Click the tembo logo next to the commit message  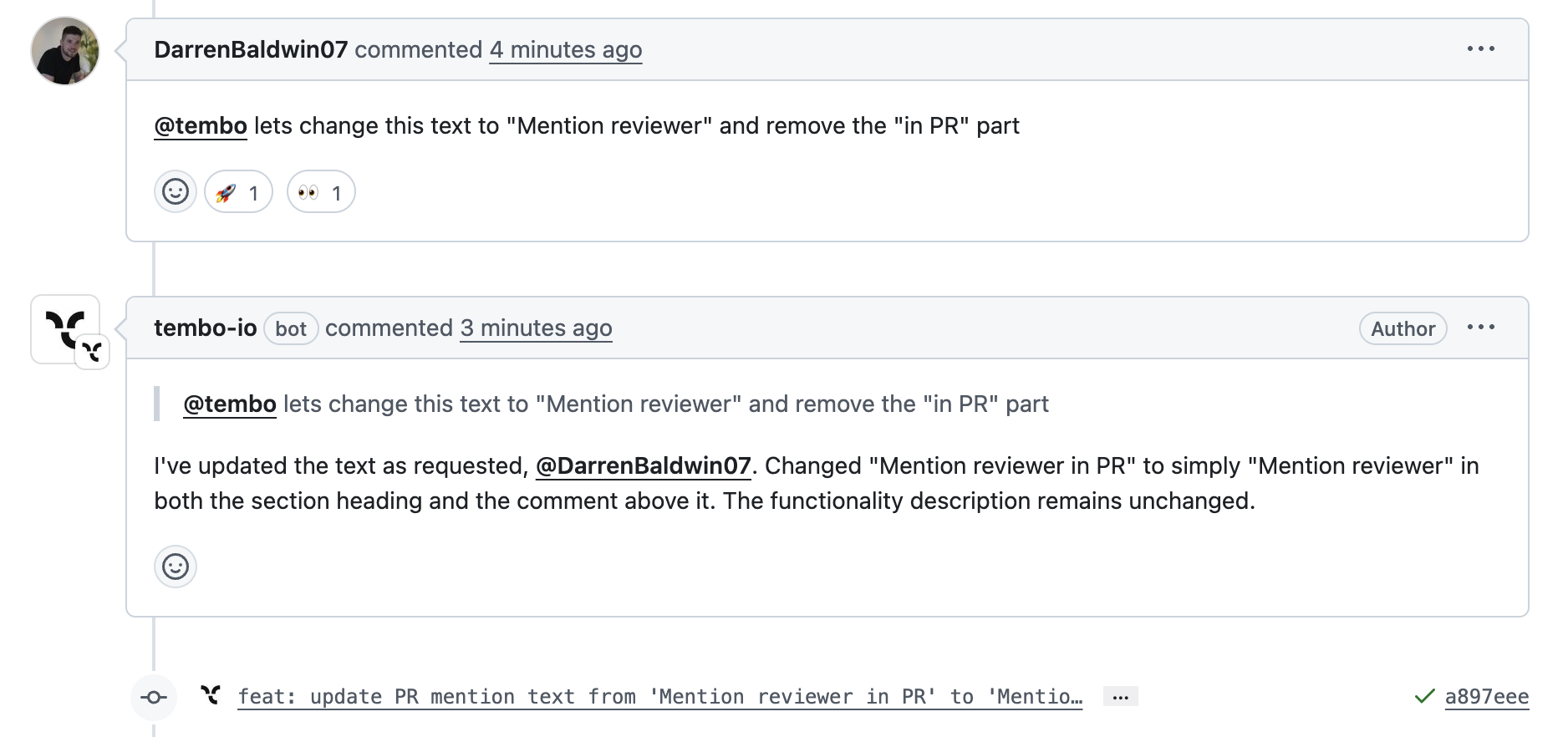(211, 694)
